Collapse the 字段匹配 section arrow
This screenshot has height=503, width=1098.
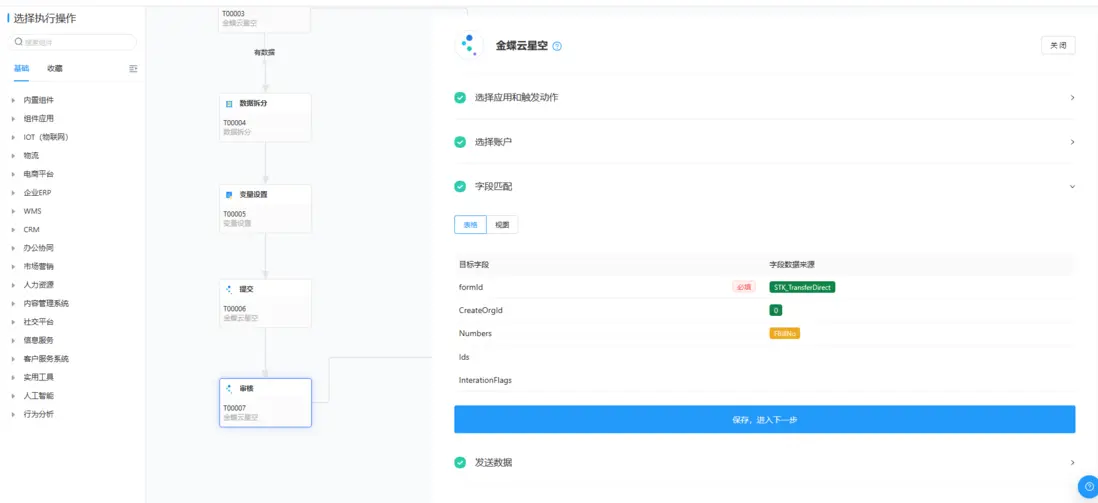[1072, 186]
